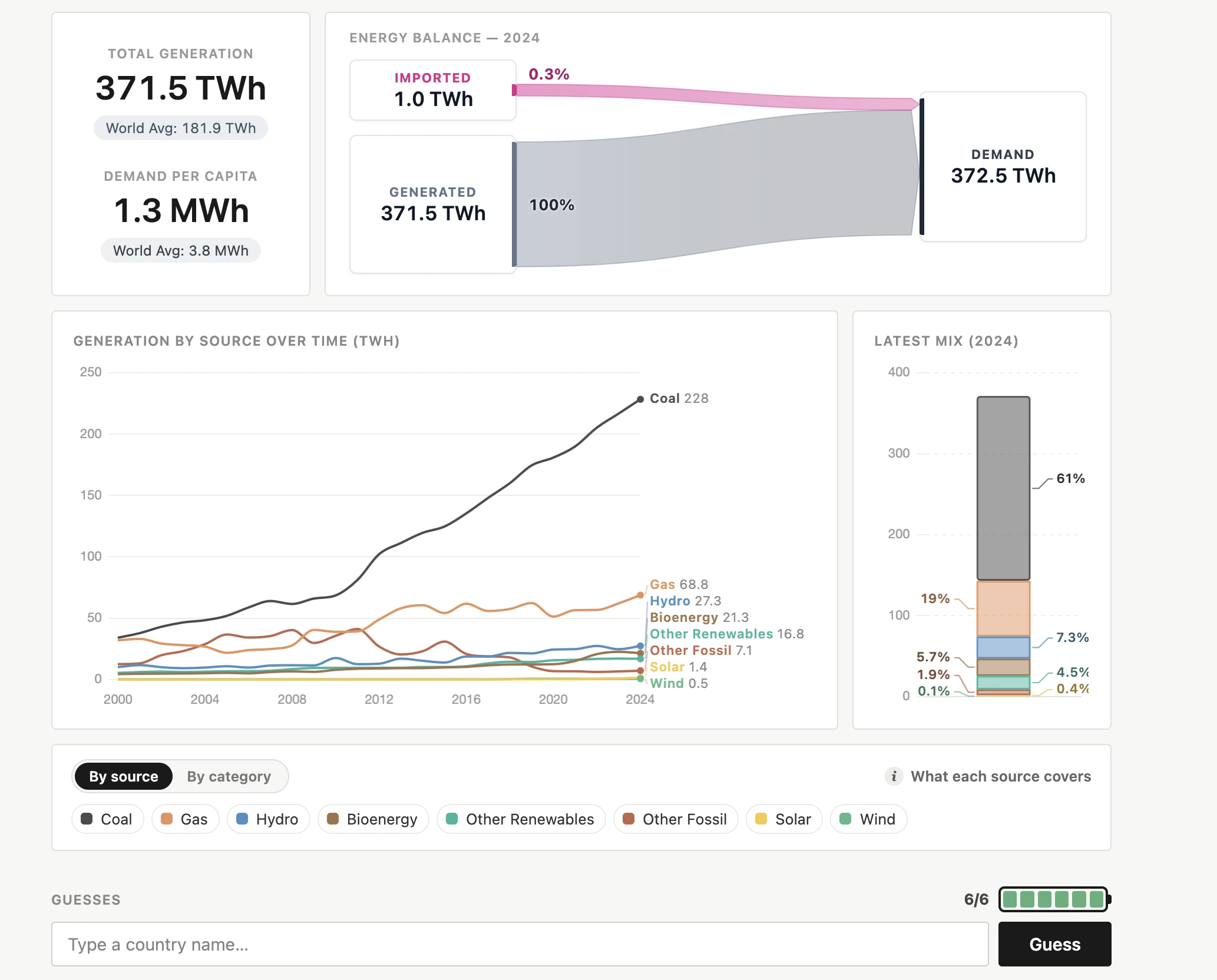Switch to the By category view
1217x980 pixels.
[x=229, y=776]
